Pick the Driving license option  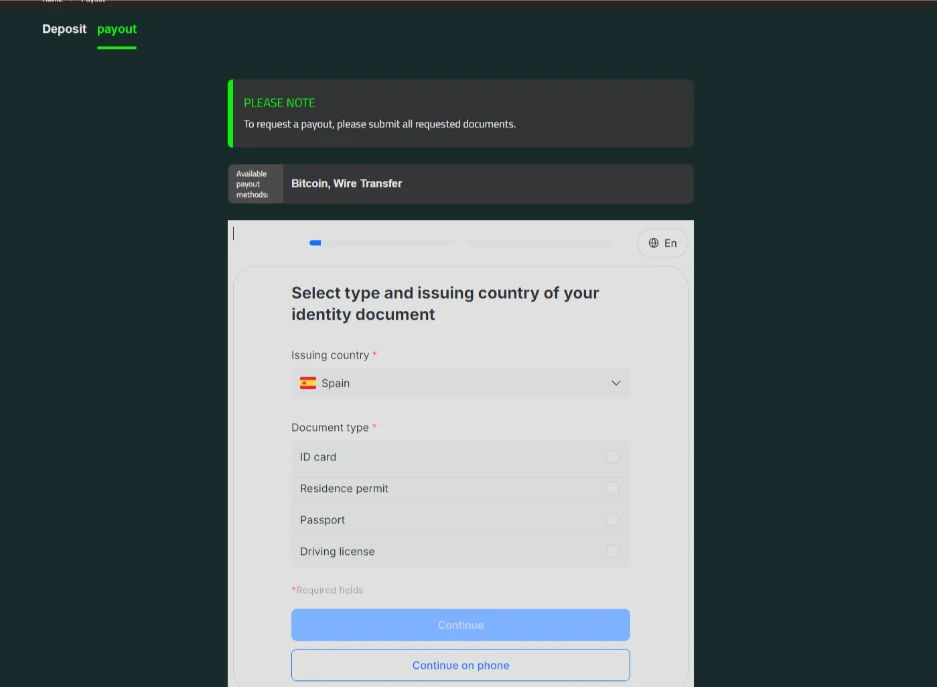(614, 551)
